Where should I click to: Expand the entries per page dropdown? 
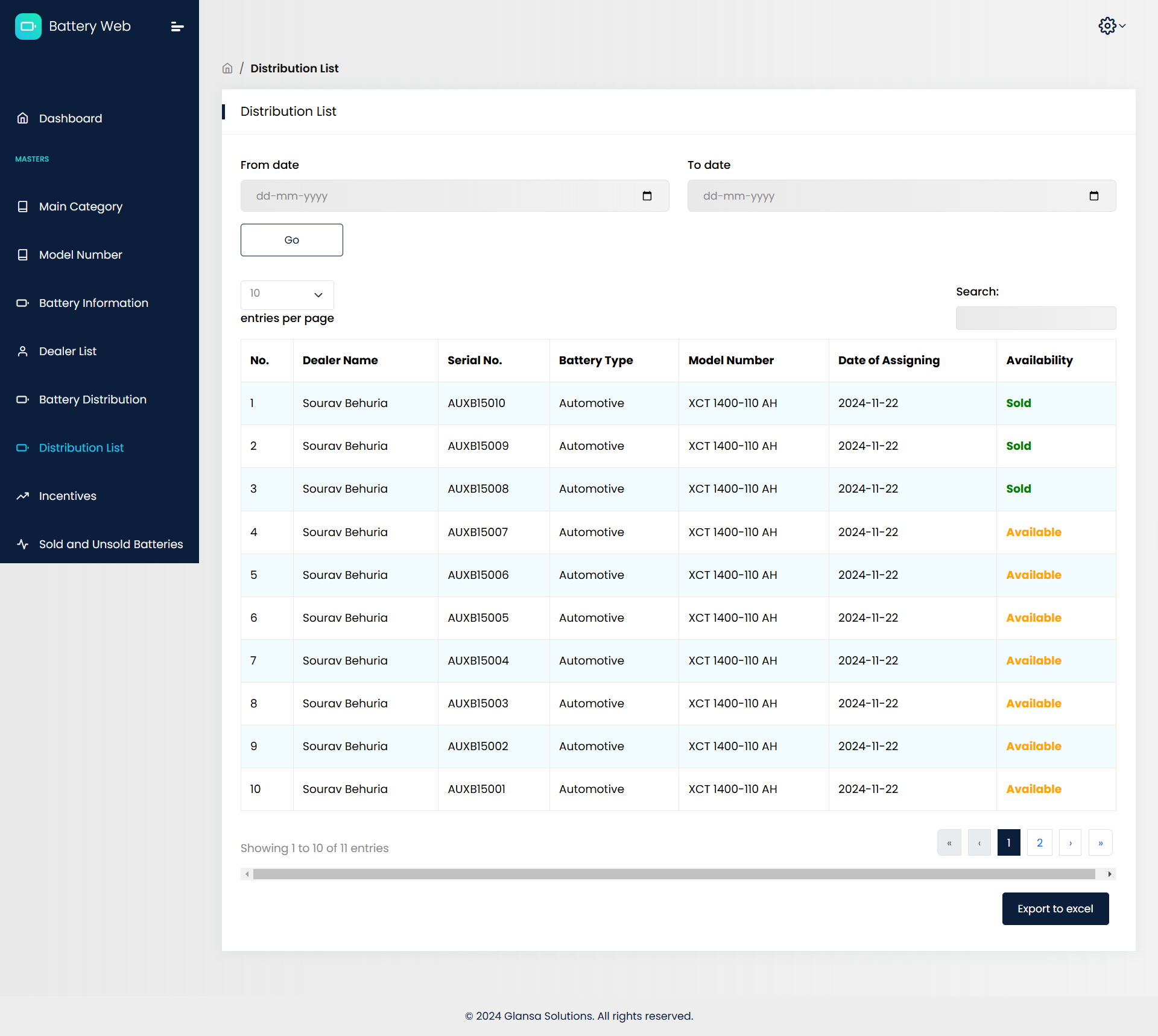click(287, 294)
